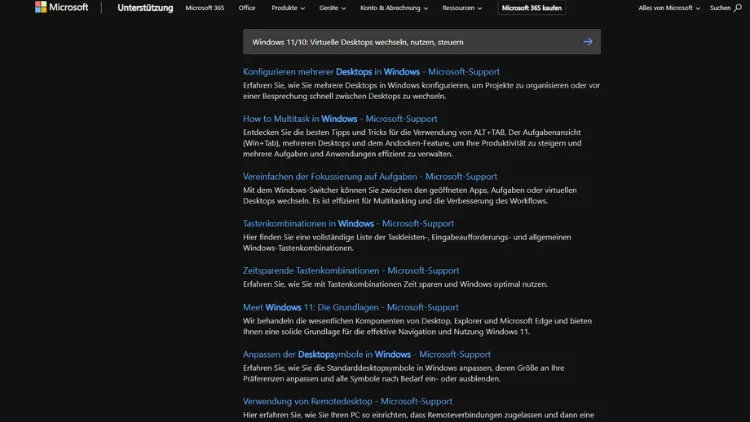Expand the Produkte dropdown

[288, 8]
